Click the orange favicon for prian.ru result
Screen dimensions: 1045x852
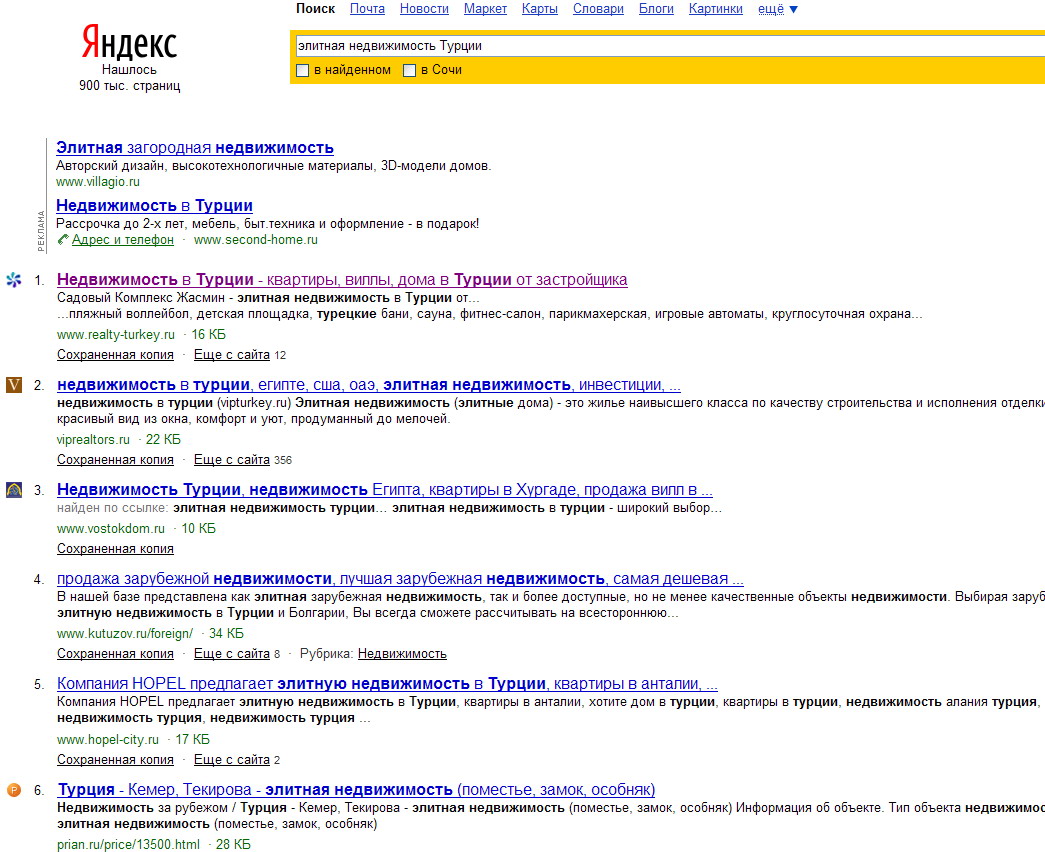(14, 790)
